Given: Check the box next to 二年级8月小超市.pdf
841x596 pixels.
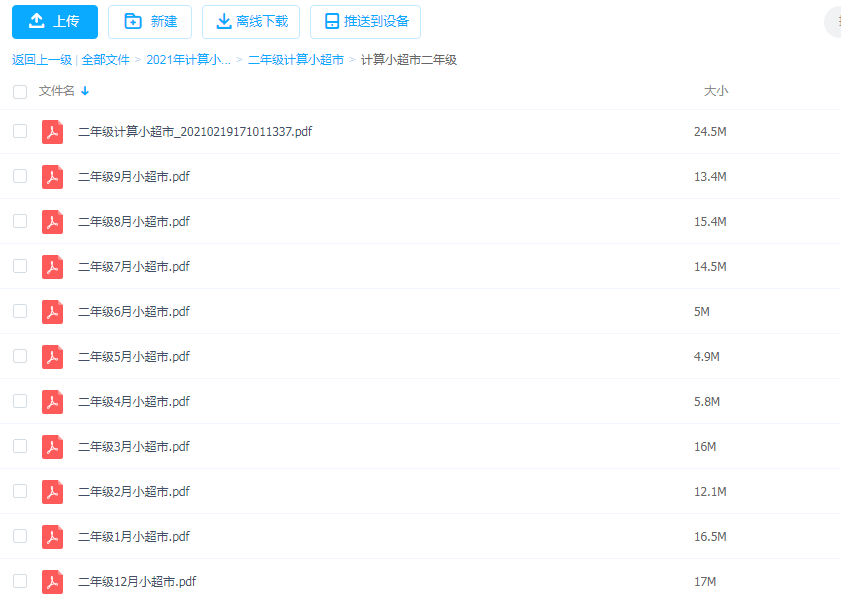Looking at the screenshot, I should point(20,221).
